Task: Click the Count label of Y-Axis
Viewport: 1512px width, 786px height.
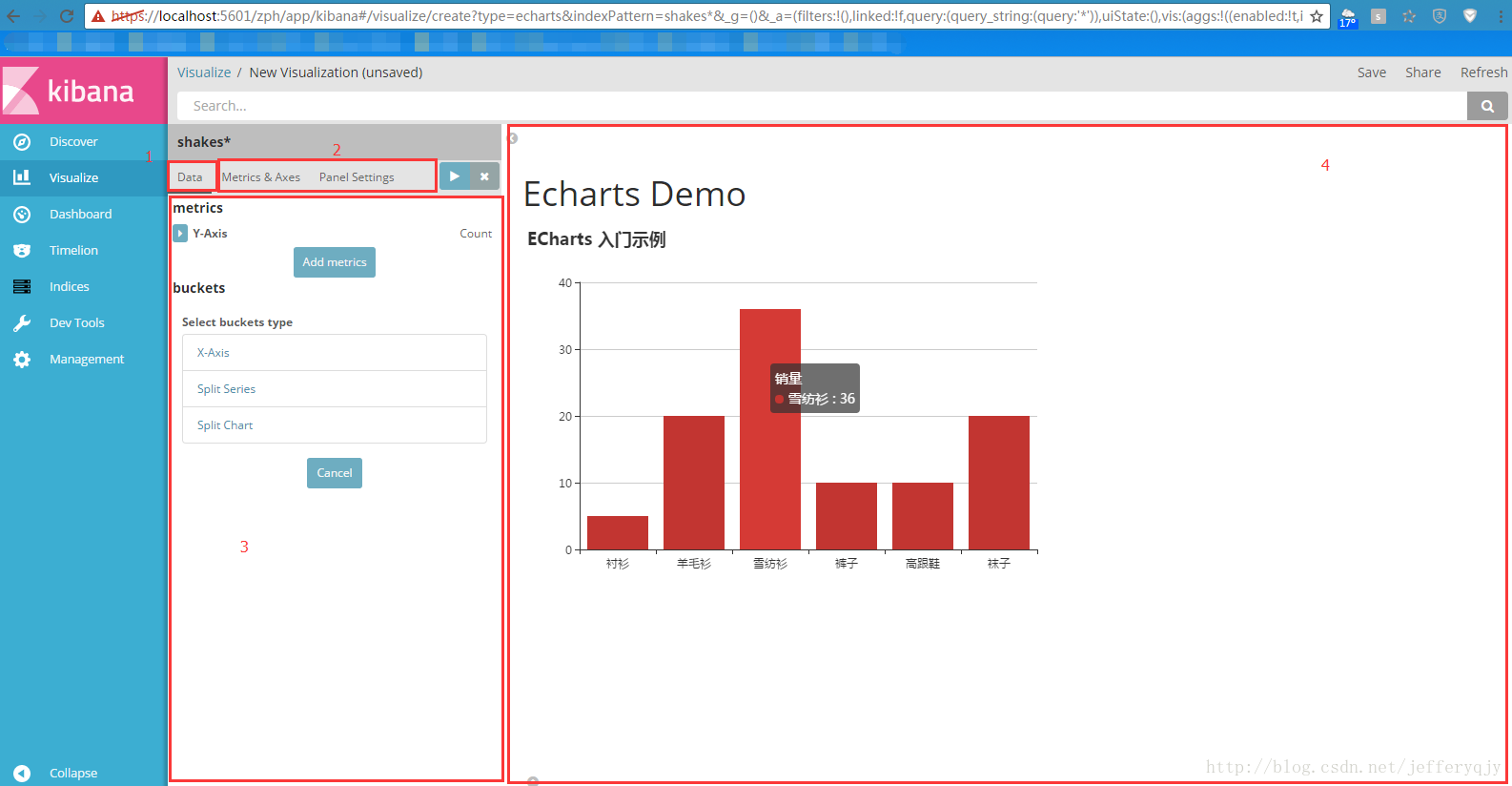Action: [476, 234]
